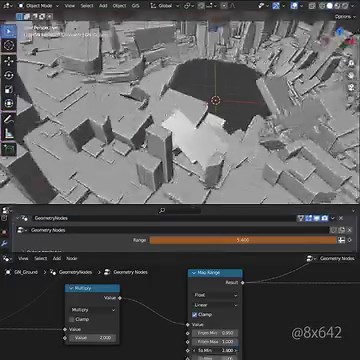
Task: Open the viewport shading options dropdown
Action: 352,6
